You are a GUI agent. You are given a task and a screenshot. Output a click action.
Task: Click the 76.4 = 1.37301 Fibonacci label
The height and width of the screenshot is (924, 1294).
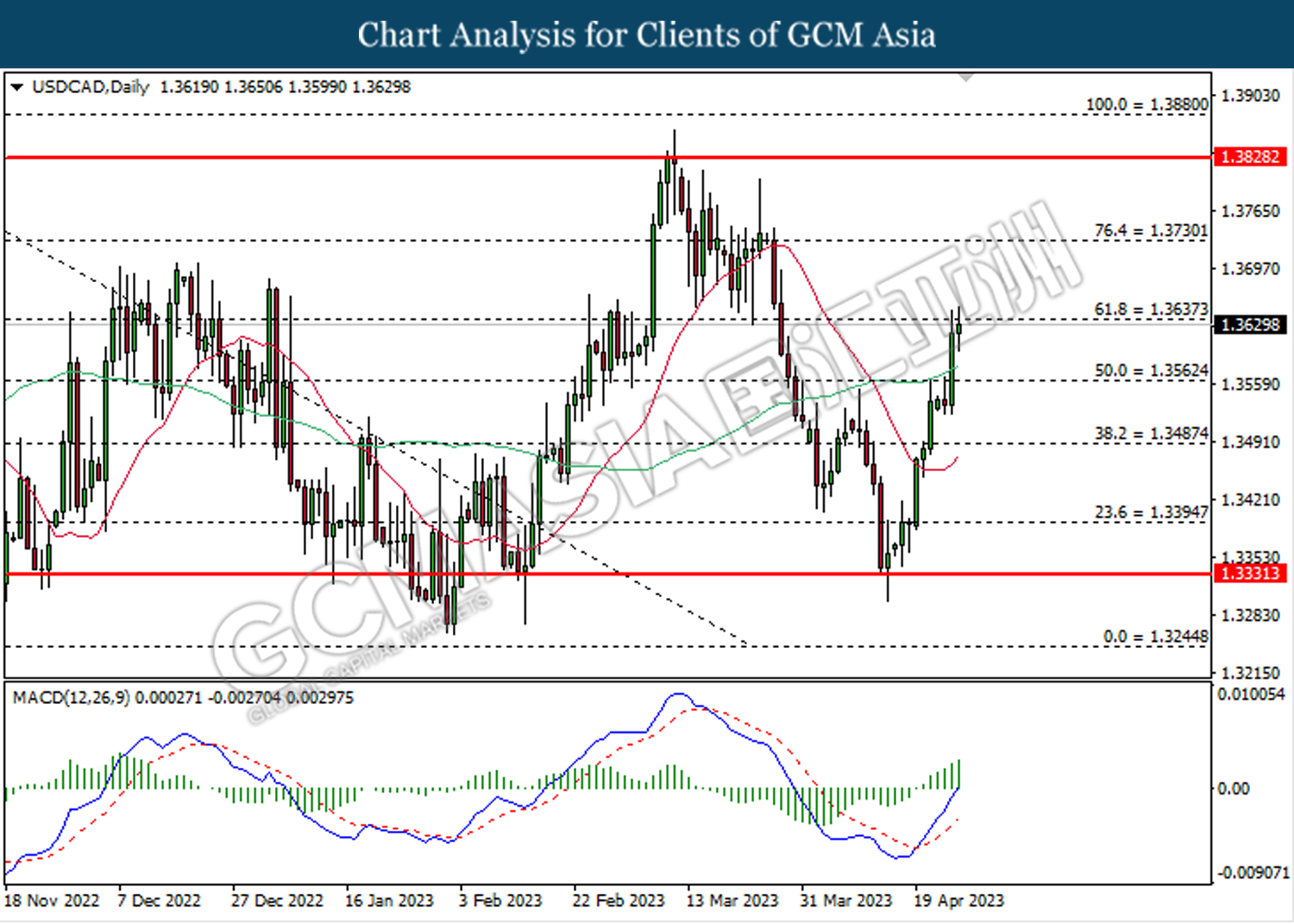[1151, 230]
